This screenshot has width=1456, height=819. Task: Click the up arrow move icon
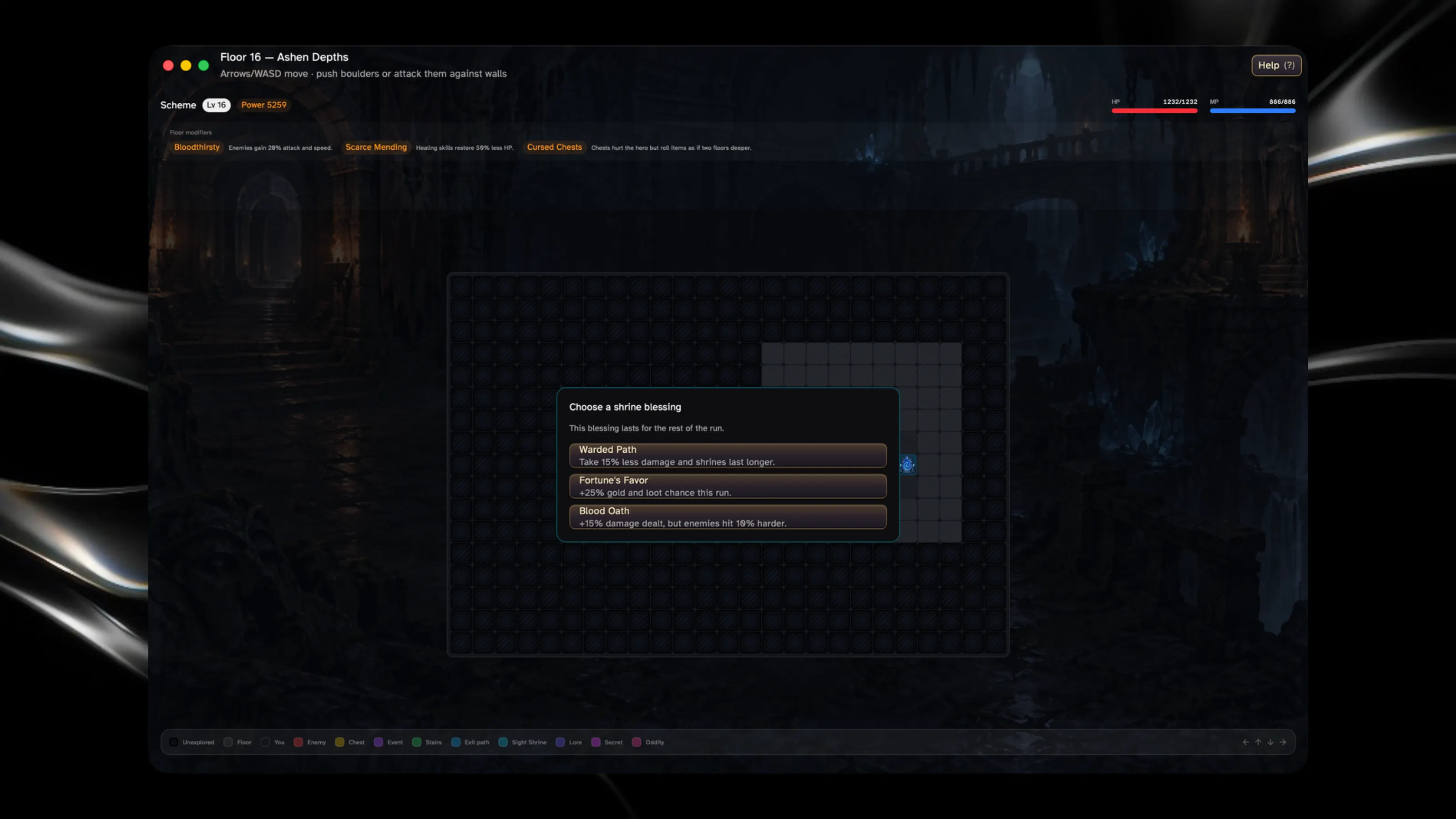[x=1258, y=742]
